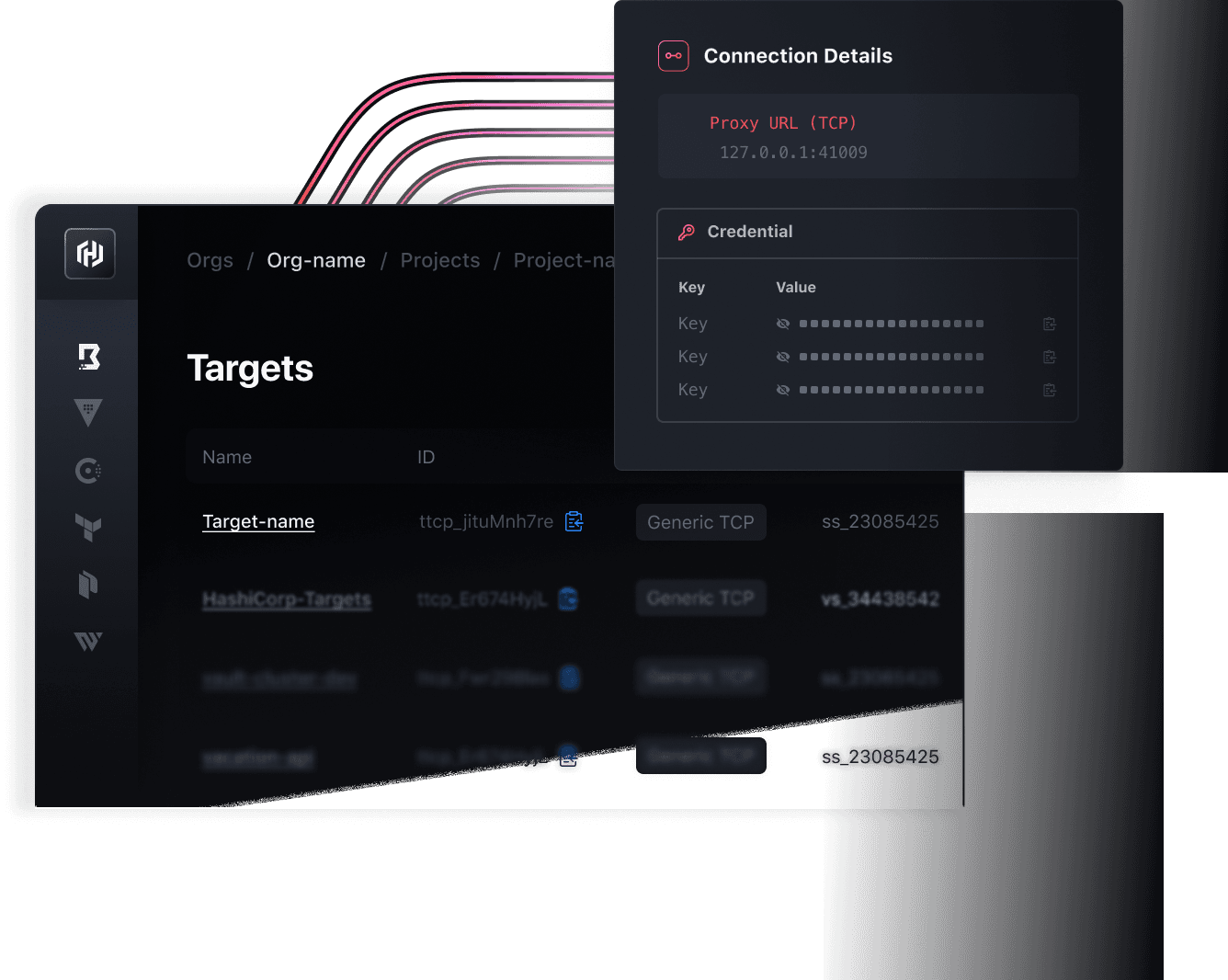Screen dimensions: 1228x980
Task: Copy the third credential value
Action: click(x=1050, y=390)
